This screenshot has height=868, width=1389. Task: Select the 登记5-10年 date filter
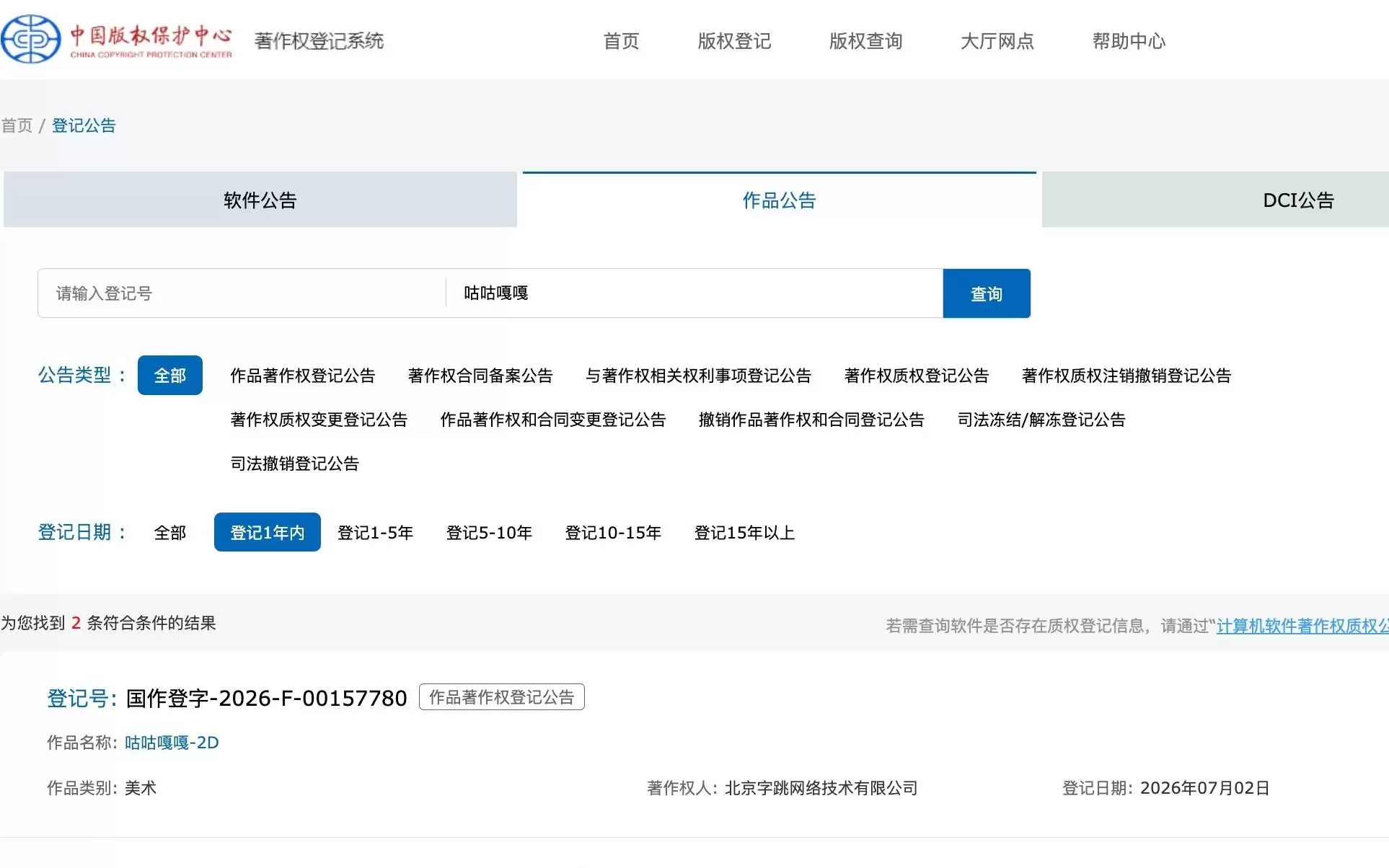click(490, 533)
